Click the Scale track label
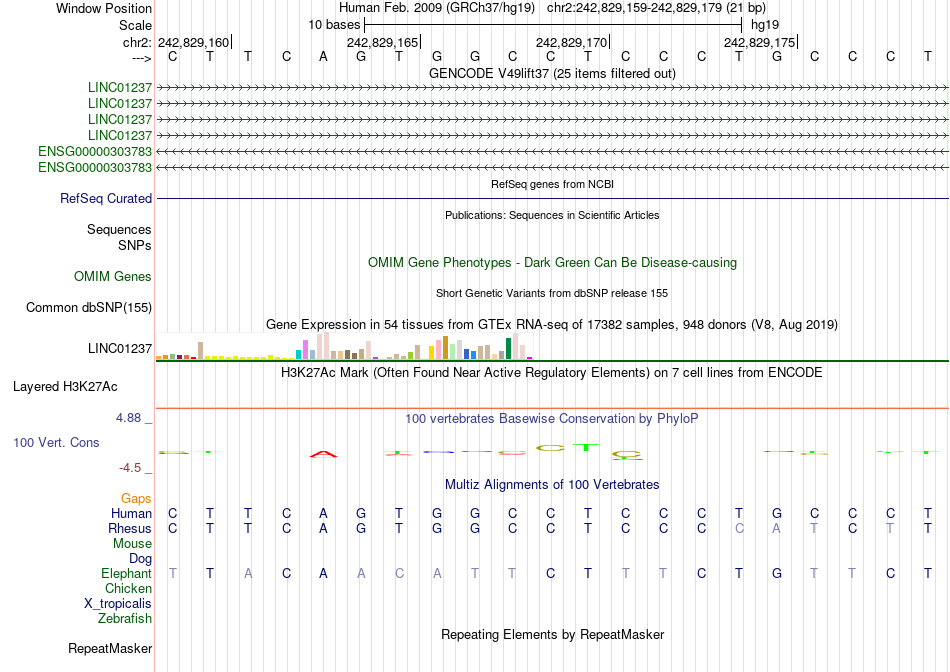Screen dimensions: 950x672 tap(135, 25)
